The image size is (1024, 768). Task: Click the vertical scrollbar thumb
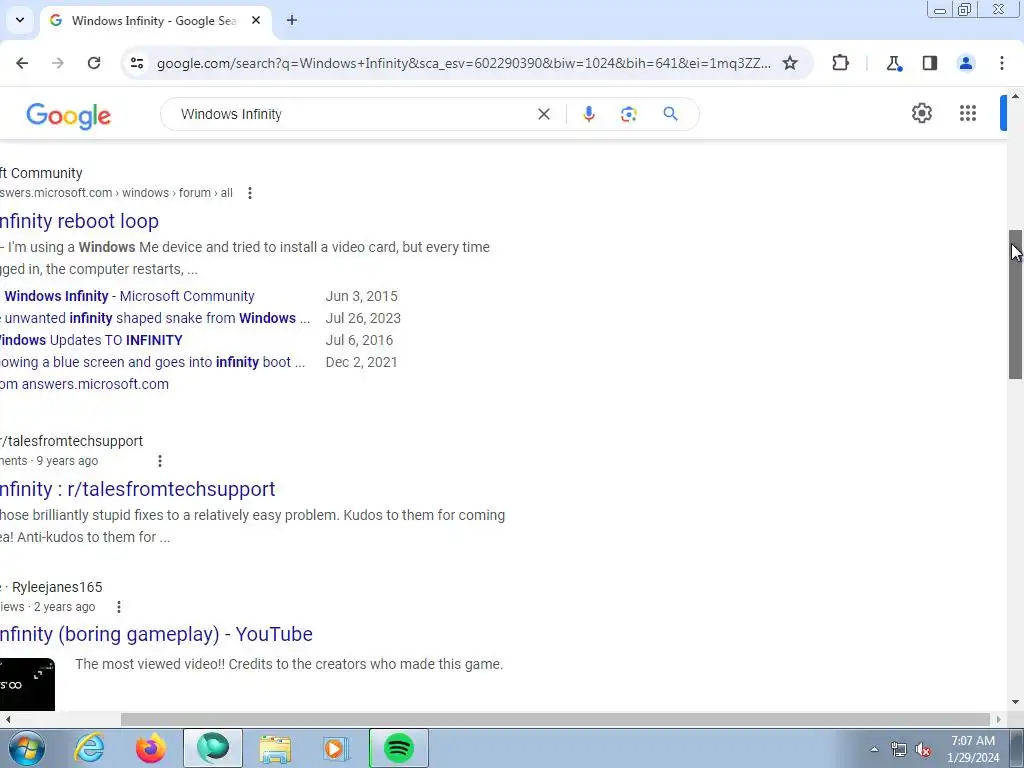pos(1015,304)
